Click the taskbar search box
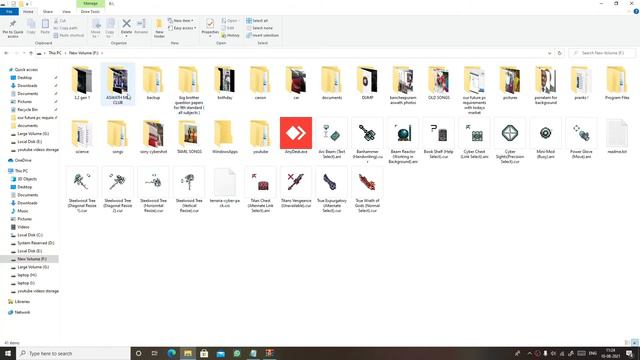The image size is (640, 360). click(73, 353)
